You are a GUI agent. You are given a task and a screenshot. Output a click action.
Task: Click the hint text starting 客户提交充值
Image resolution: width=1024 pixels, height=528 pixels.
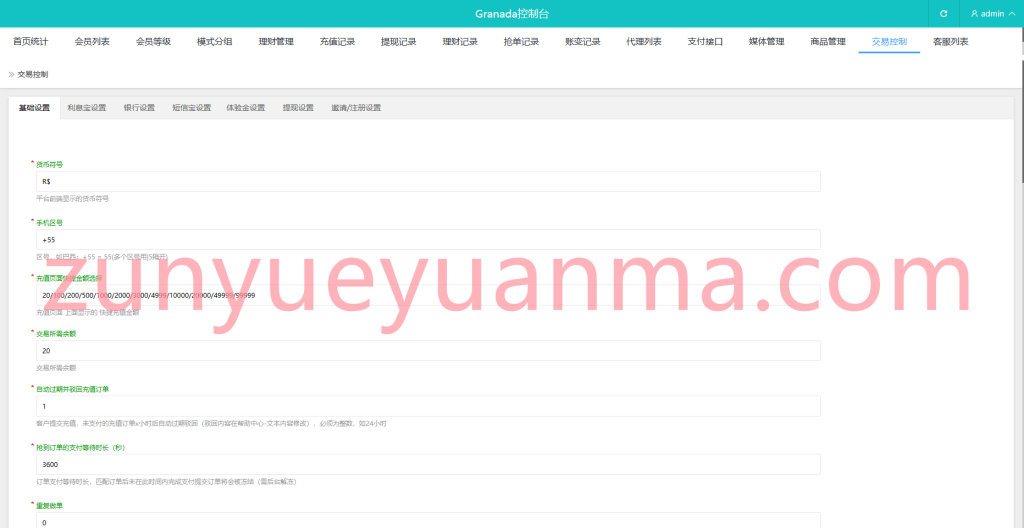[x=212, y=423]
